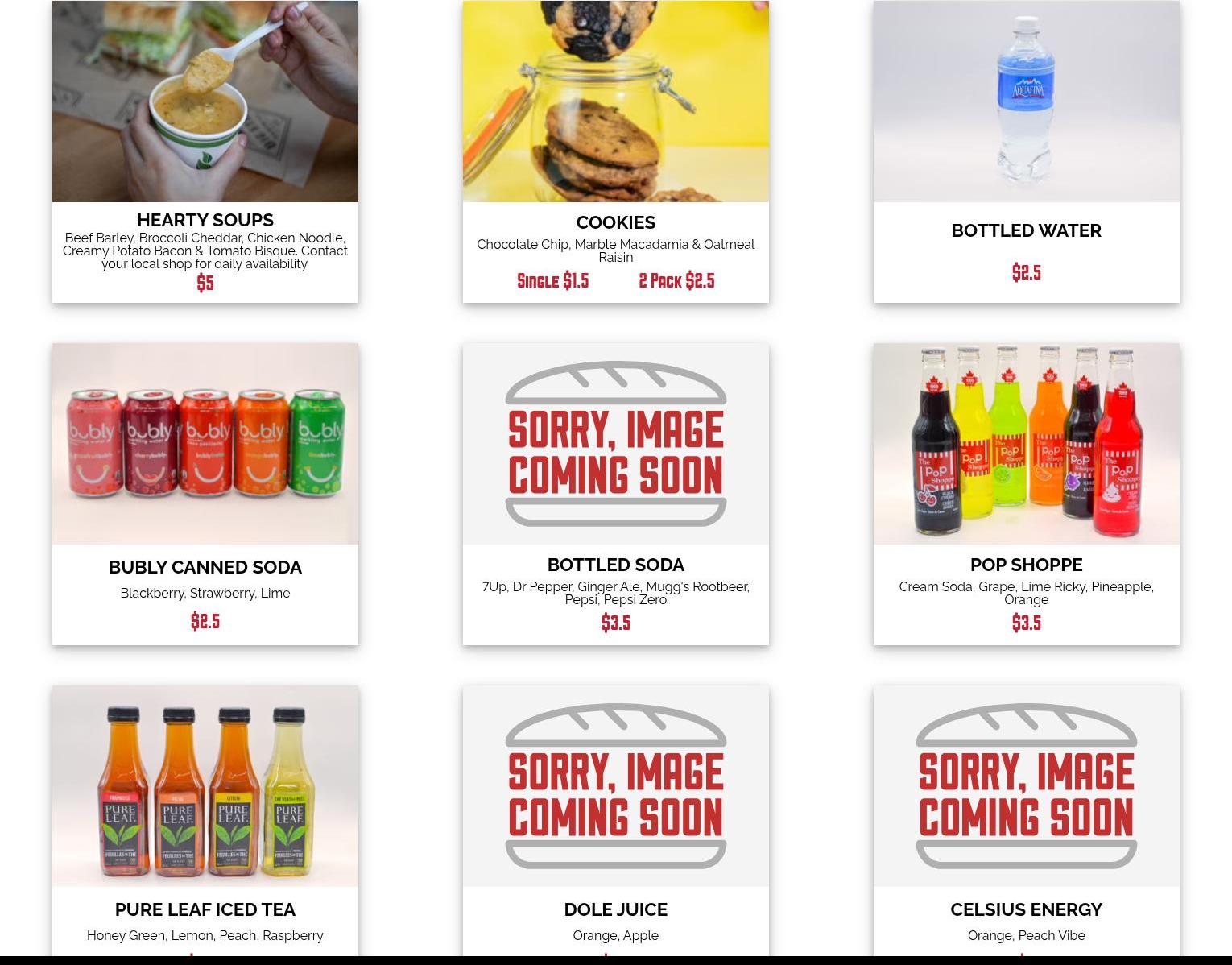
Task: Select the Cookies heading
Action: tap(616, 222)
